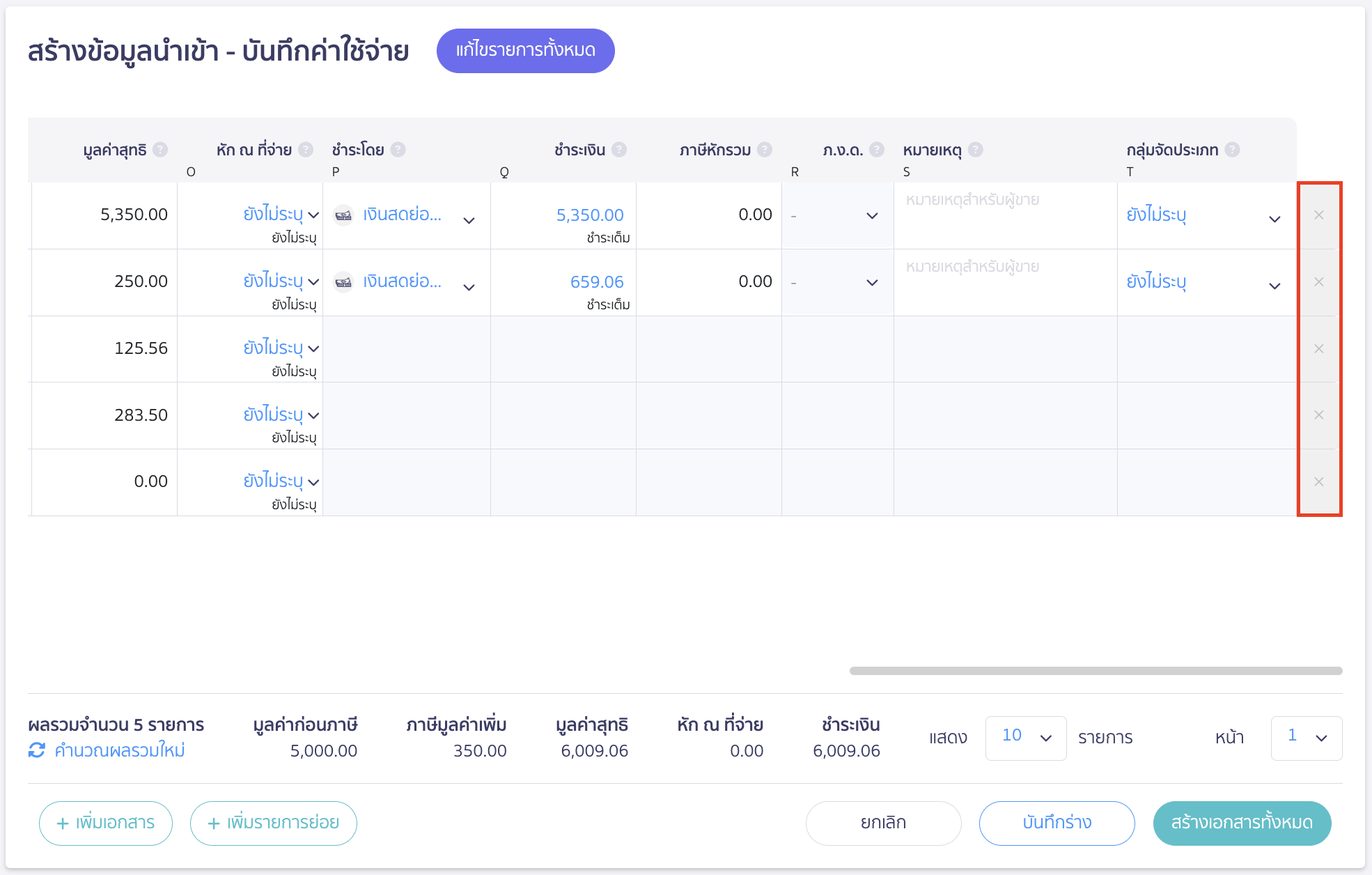Screen dimensions: 1372x875
Task: Click the แก้ไขรายการทั้งหมด button
Action: pyautogui.click(x=526, y=50)
